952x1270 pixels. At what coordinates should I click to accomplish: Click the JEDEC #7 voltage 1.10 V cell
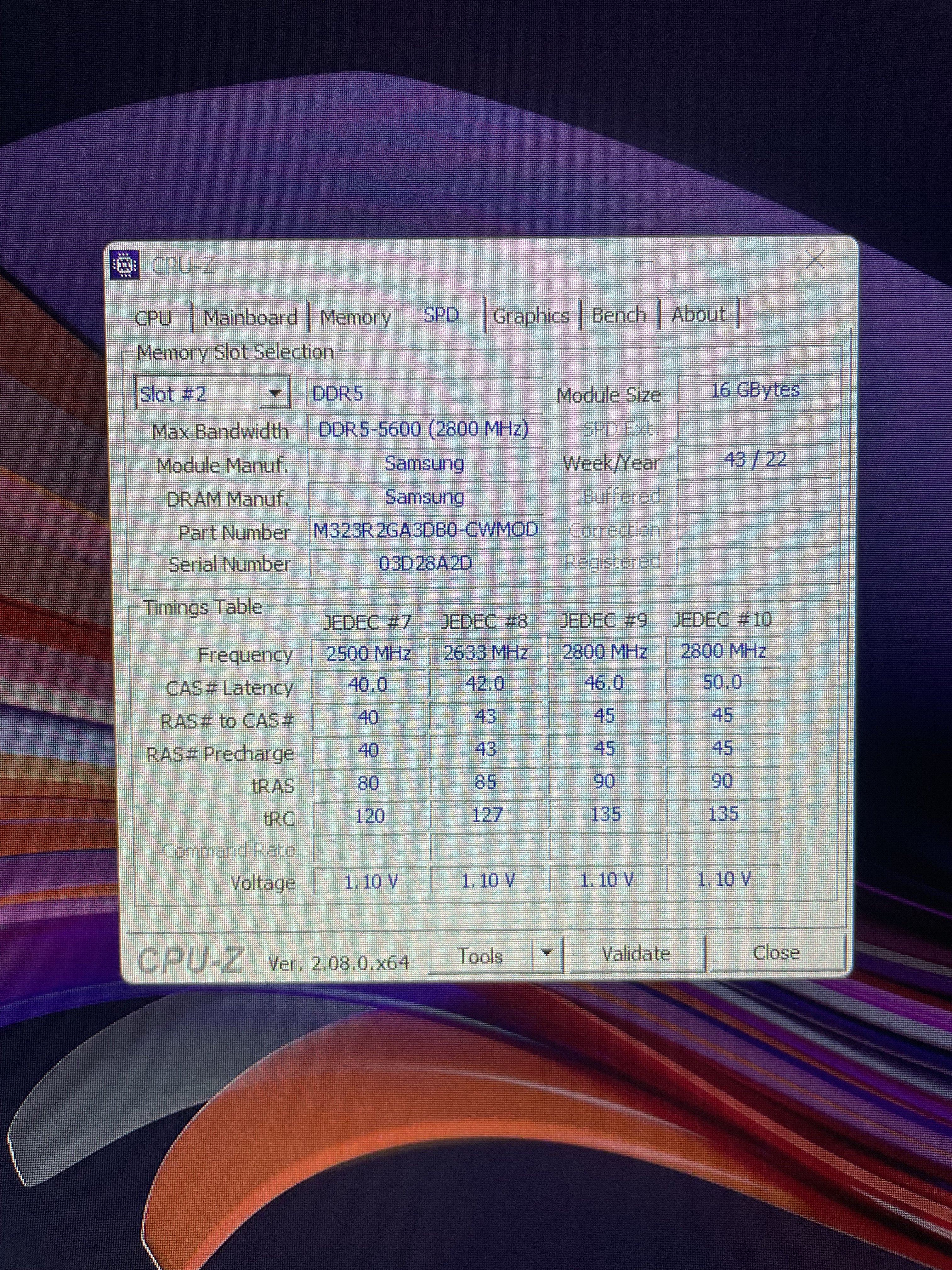click(371, 881)
